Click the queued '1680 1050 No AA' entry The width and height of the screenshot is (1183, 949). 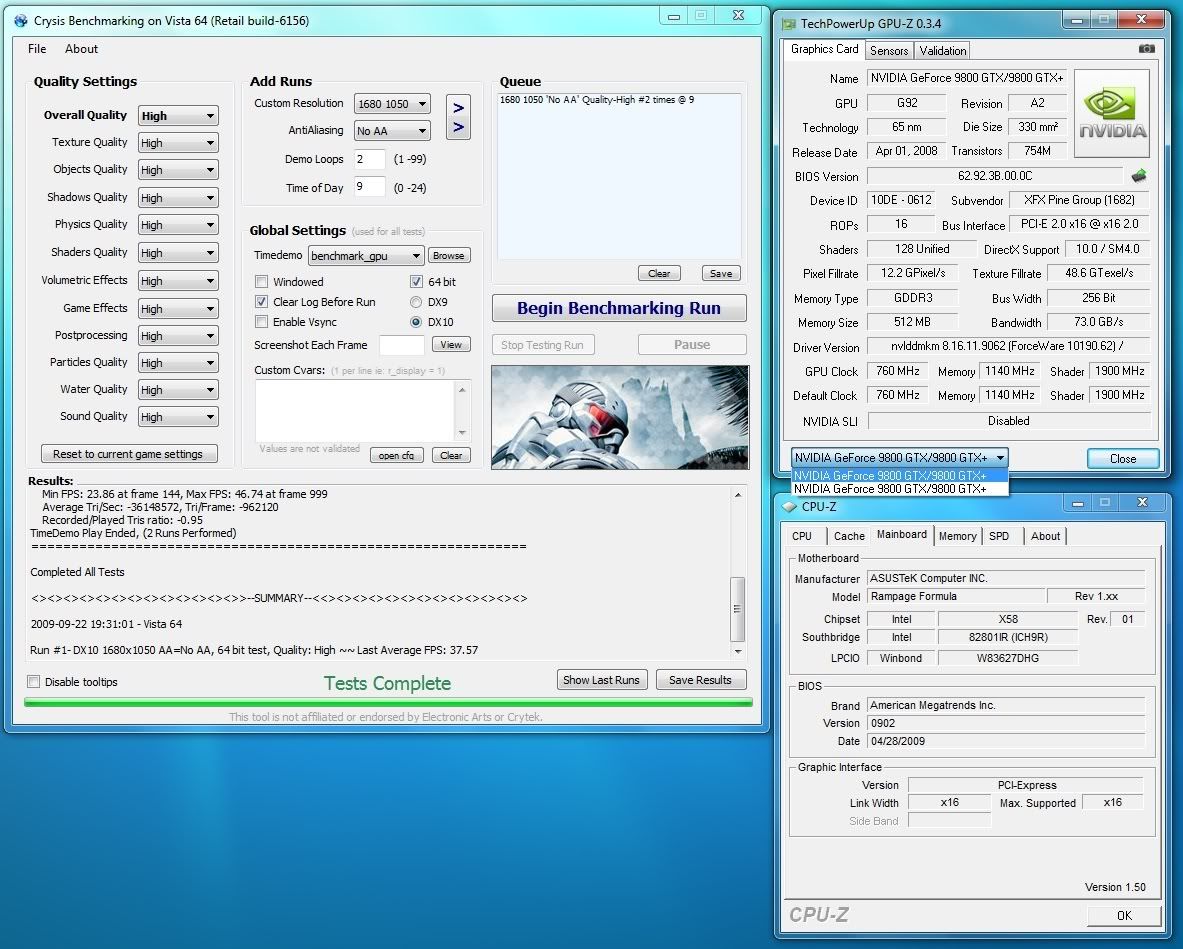pos(596,100)
